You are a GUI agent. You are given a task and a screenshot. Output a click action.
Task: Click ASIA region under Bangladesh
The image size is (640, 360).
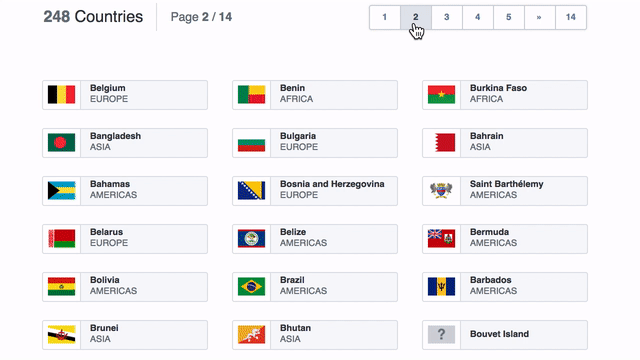tap(100, 147)
